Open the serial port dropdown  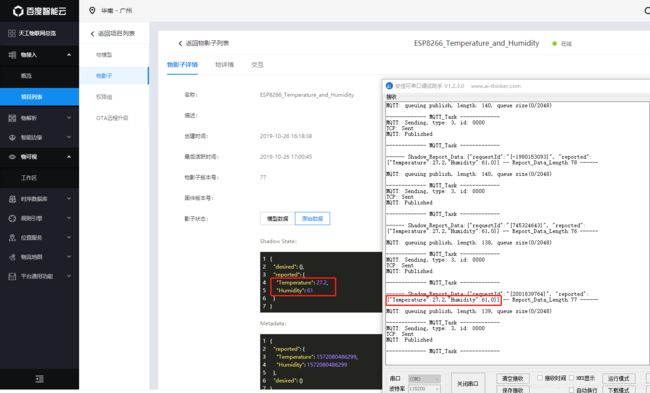coord(424,379)
